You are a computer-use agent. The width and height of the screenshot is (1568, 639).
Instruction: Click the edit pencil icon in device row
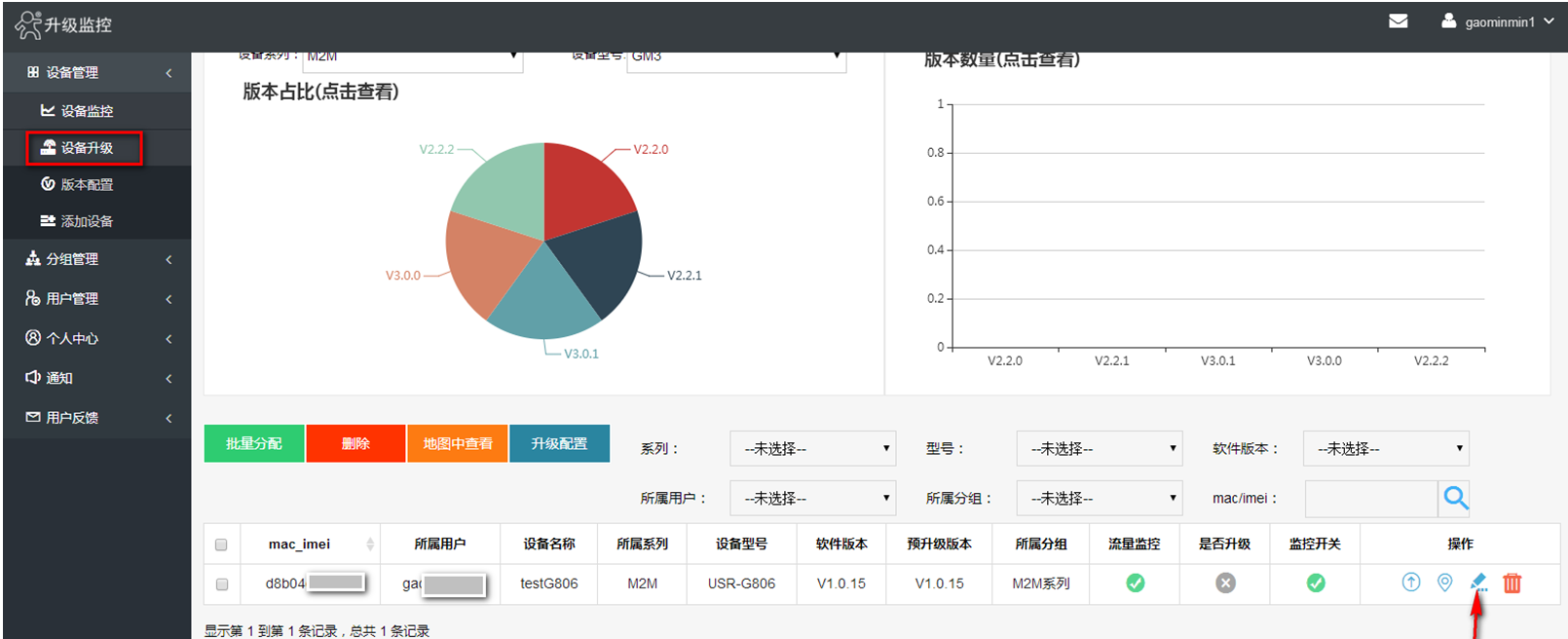point(1478,583)
